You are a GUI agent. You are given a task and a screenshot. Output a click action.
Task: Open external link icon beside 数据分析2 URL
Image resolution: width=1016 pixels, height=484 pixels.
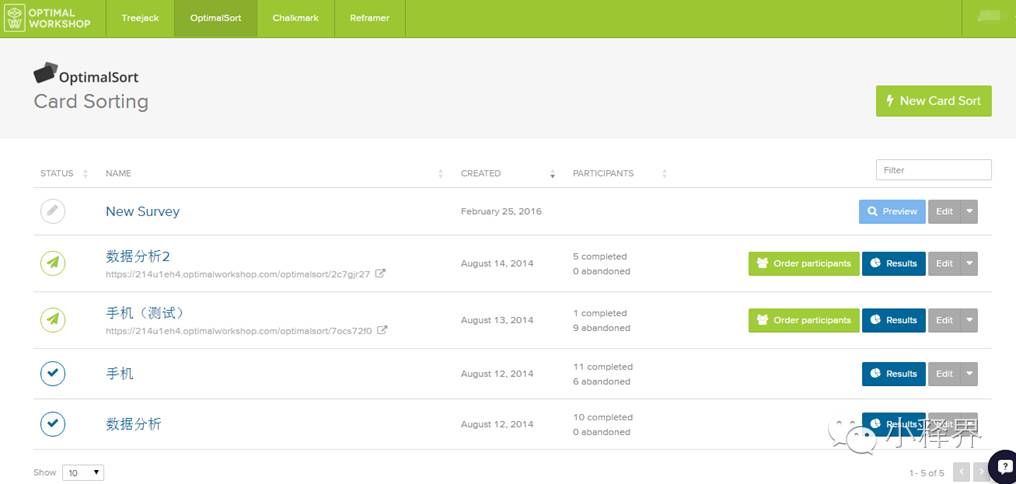381,274
